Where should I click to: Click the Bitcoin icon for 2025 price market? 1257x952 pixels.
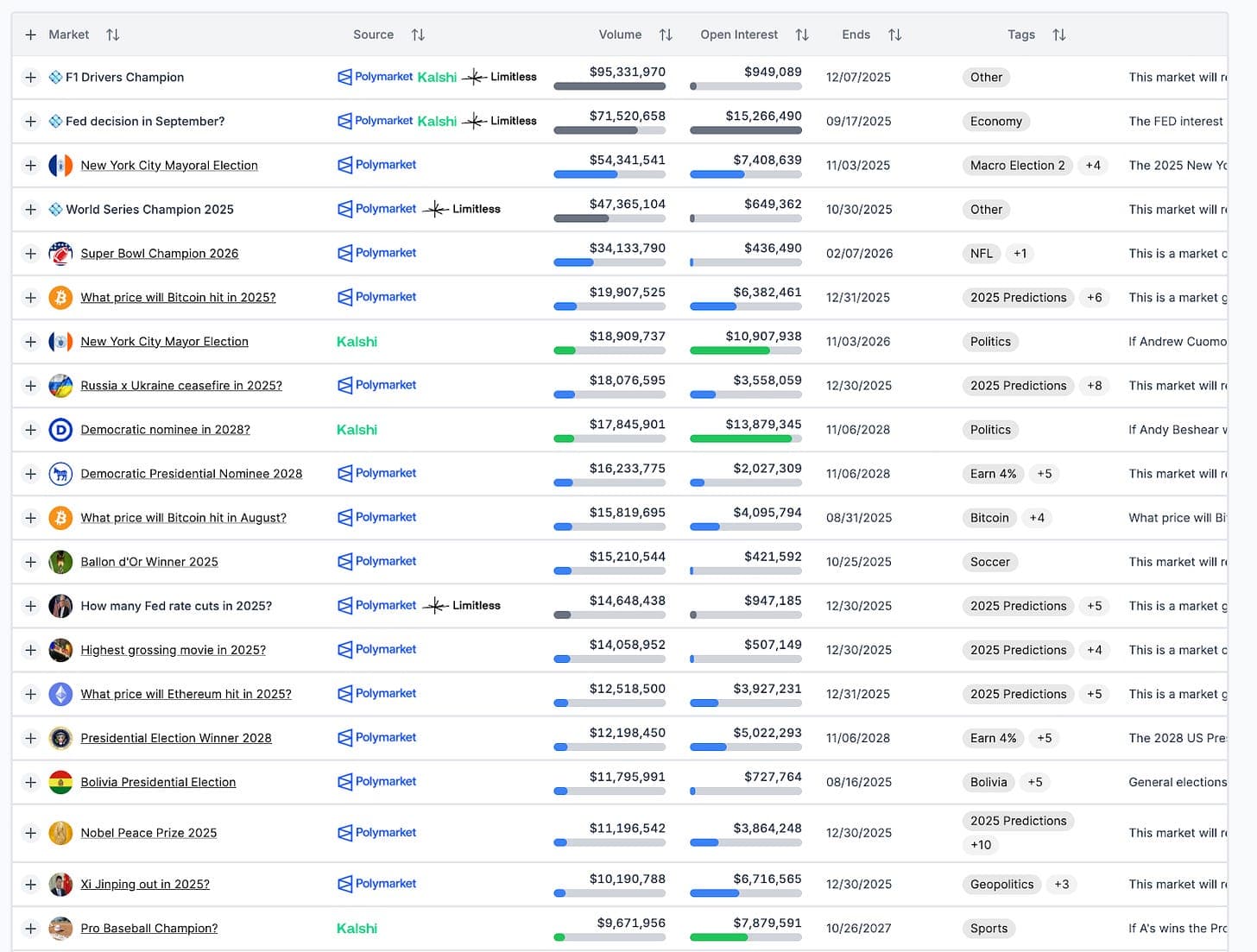(60, 297)
